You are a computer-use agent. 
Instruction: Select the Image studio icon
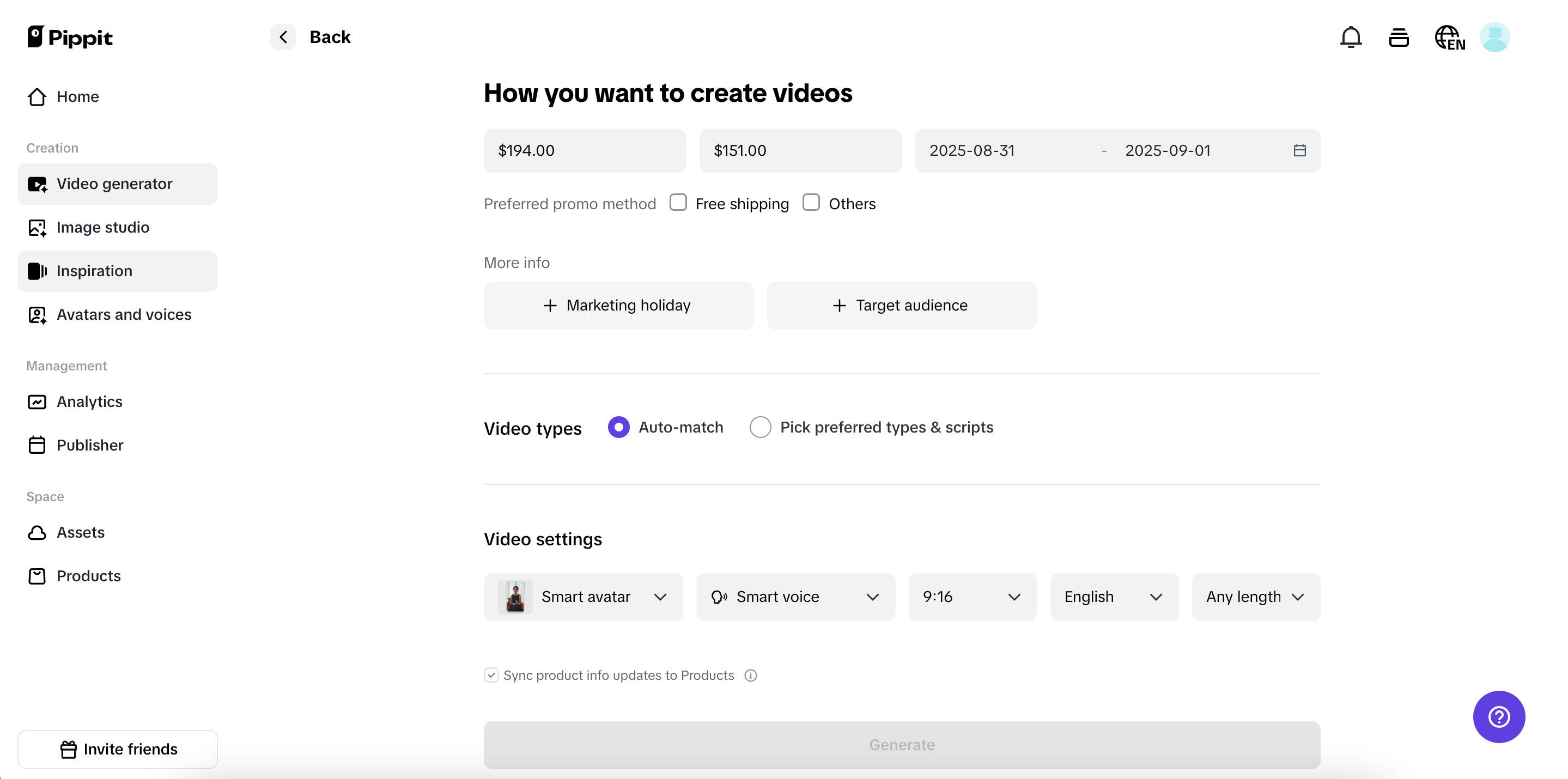(x=37, y=228)
